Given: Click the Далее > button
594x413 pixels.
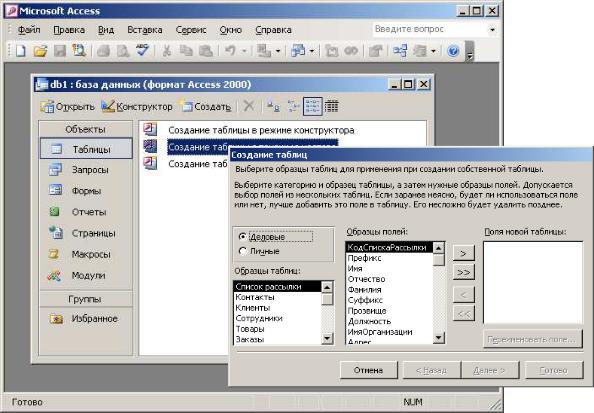Looking at the screenshot, I should point(489,370).
